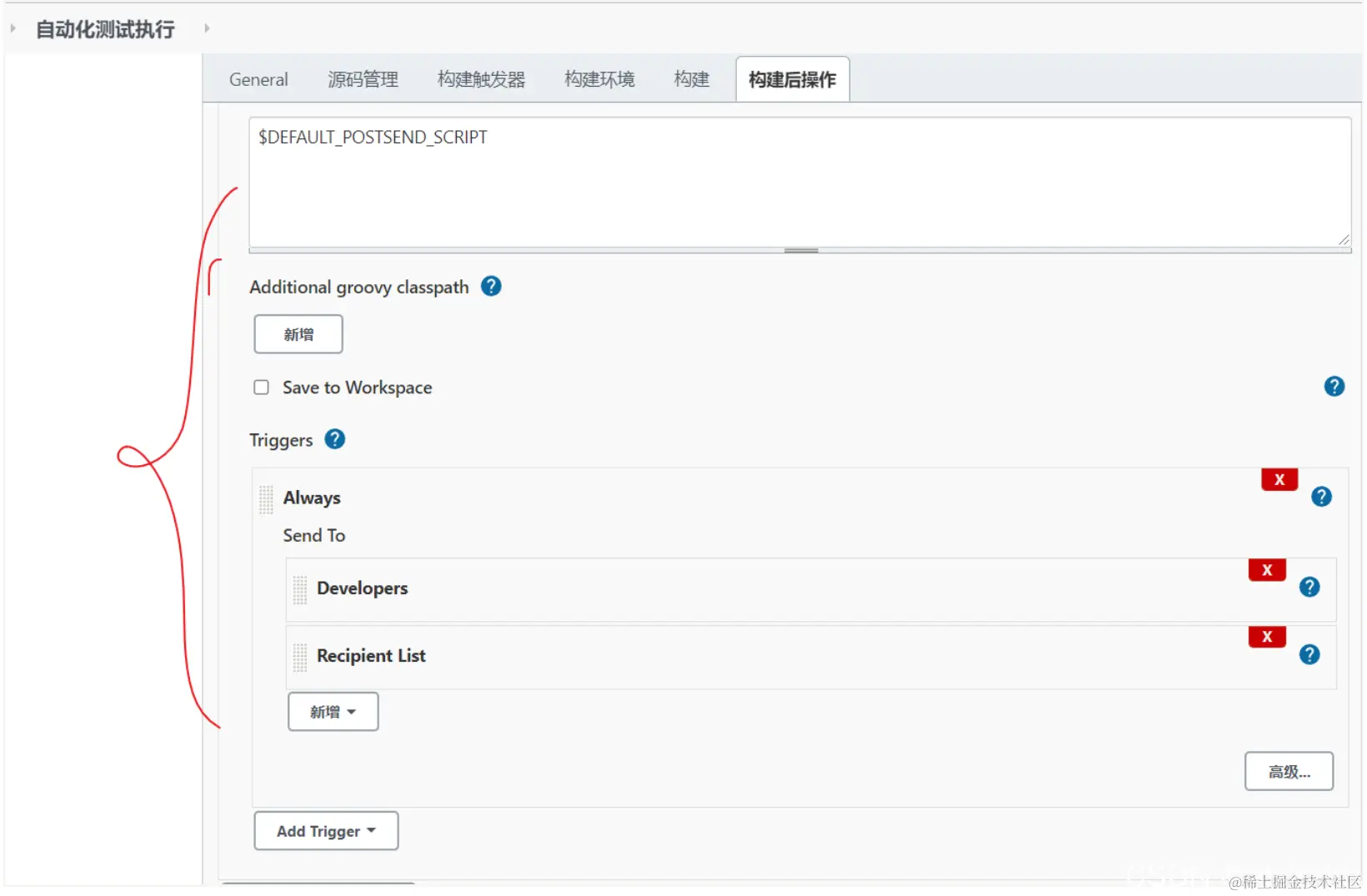Switch to the 源码管理 tab
The width and height of the screenshot is (1367, 896).
(363, 79)
